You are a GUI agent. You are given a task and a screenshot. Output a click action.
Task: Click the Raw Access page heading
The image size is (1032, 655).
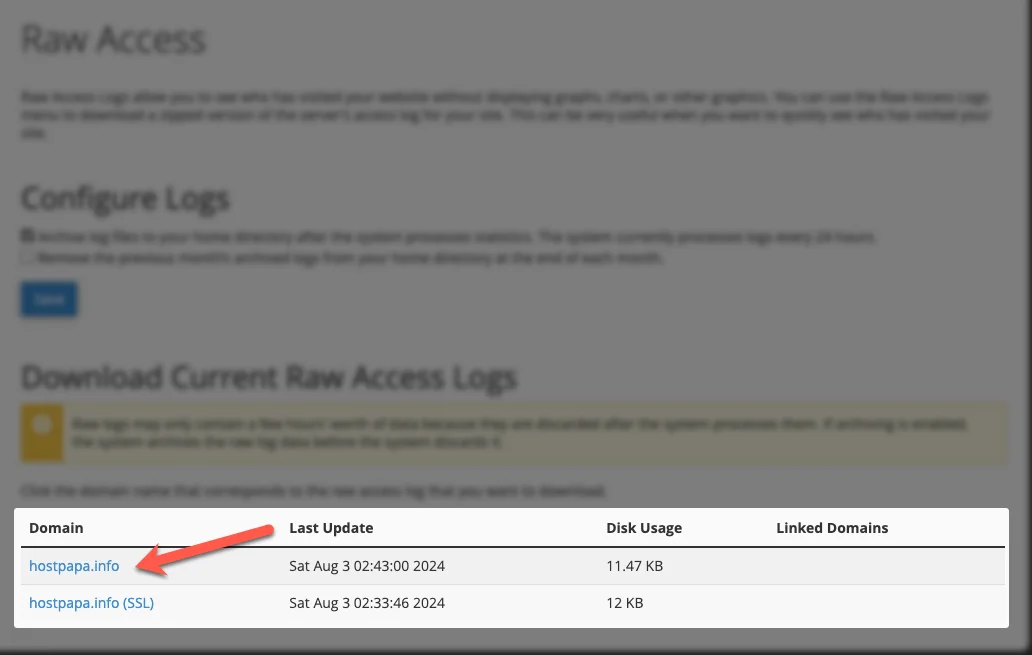113,39
